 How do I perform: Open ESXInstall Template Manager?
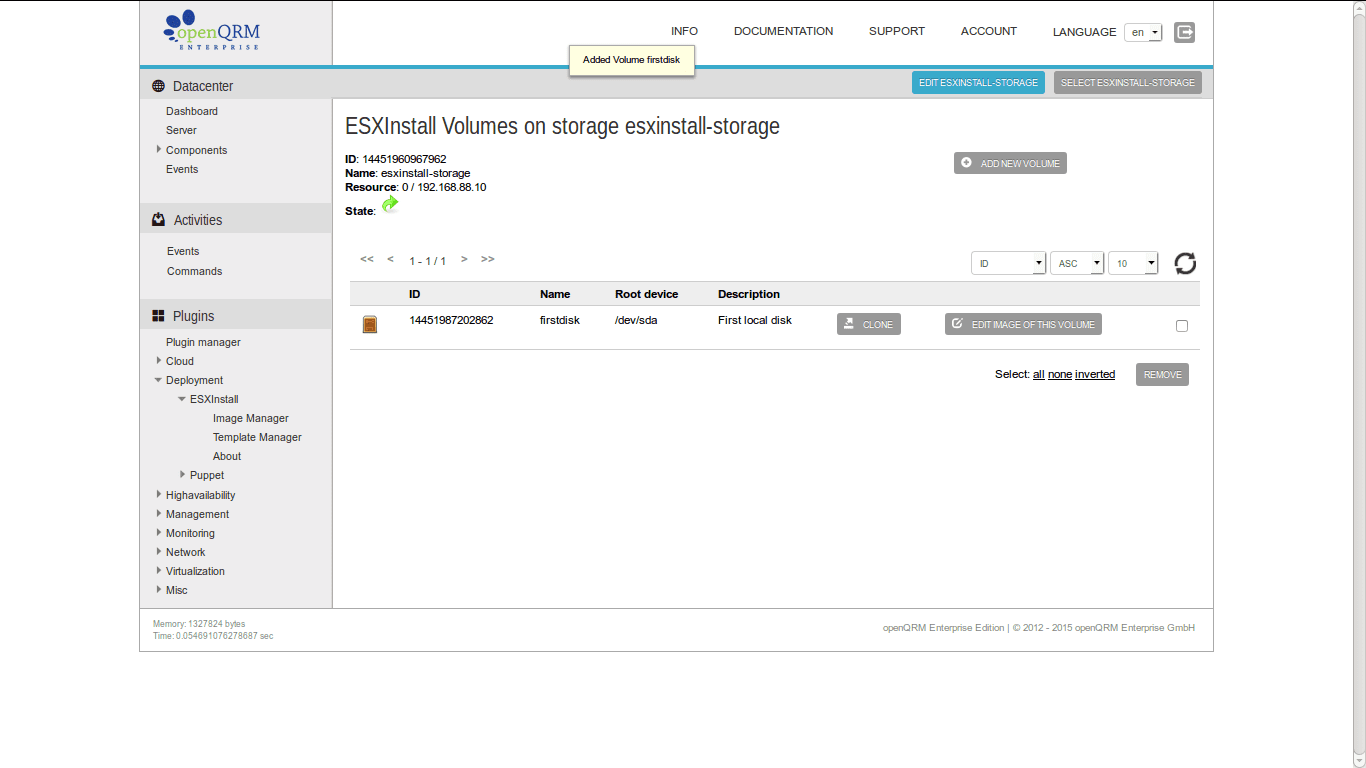pyautogui.click(x=257, y=437)
